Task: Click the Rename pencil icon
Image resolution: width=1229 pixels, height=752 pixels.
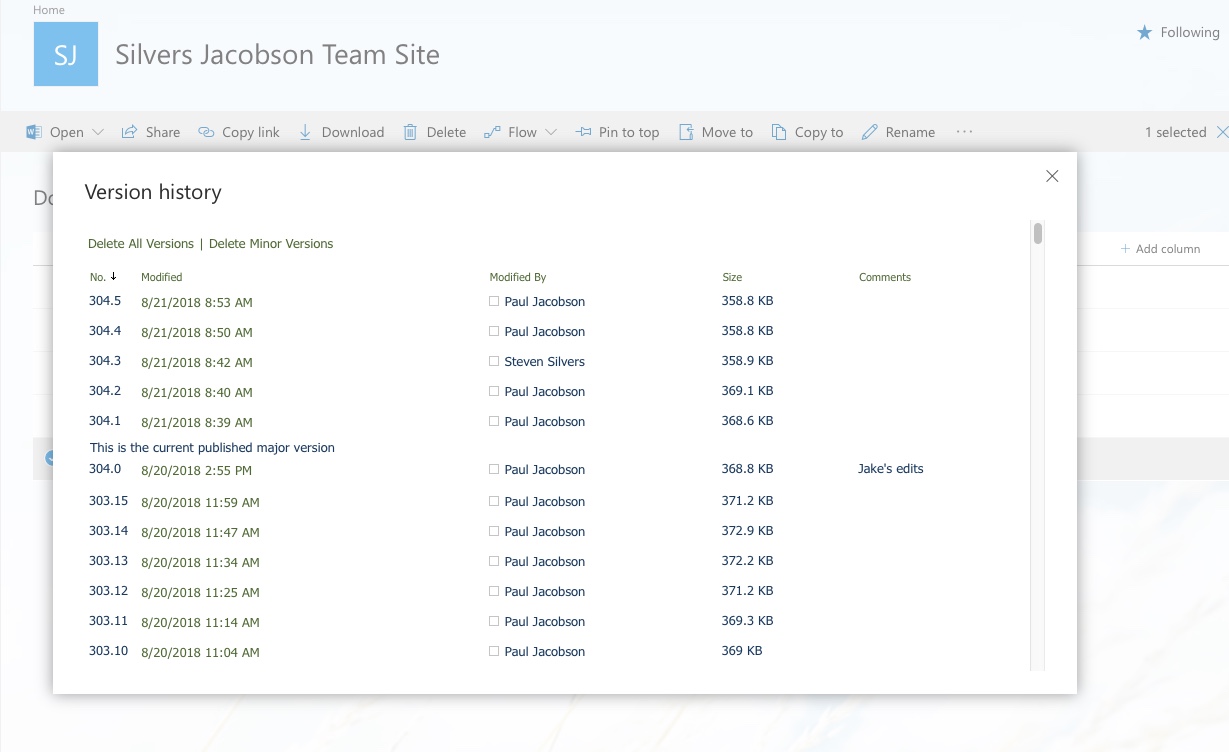Action: (x=869, y=132)
